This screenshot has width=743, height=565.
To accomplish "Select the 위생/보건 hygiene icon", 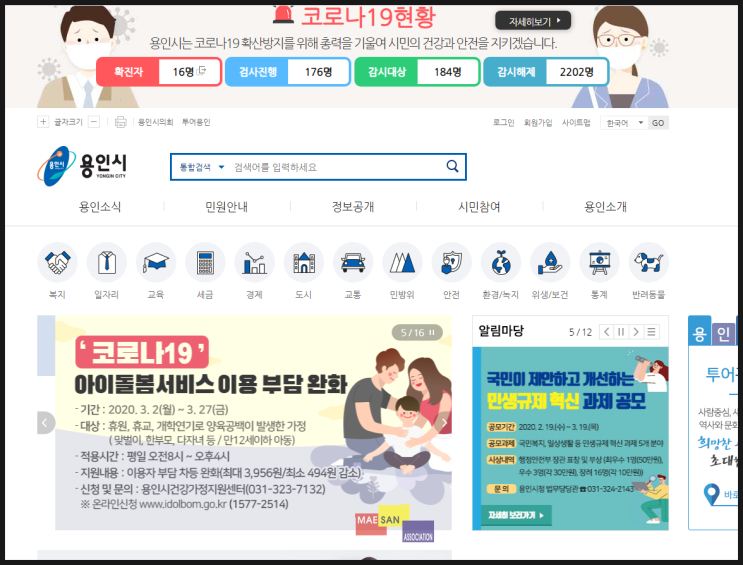I will [550, 262].
